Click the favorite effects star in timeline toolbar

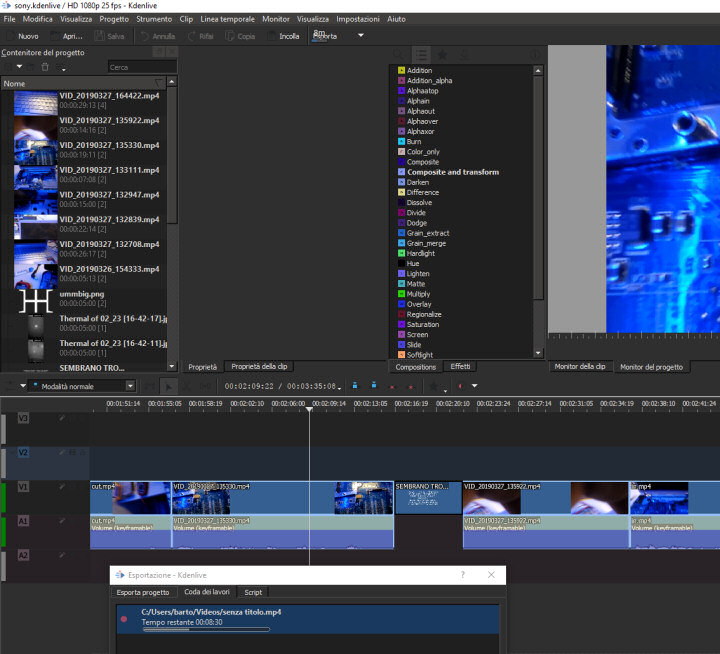pos(433,386)
